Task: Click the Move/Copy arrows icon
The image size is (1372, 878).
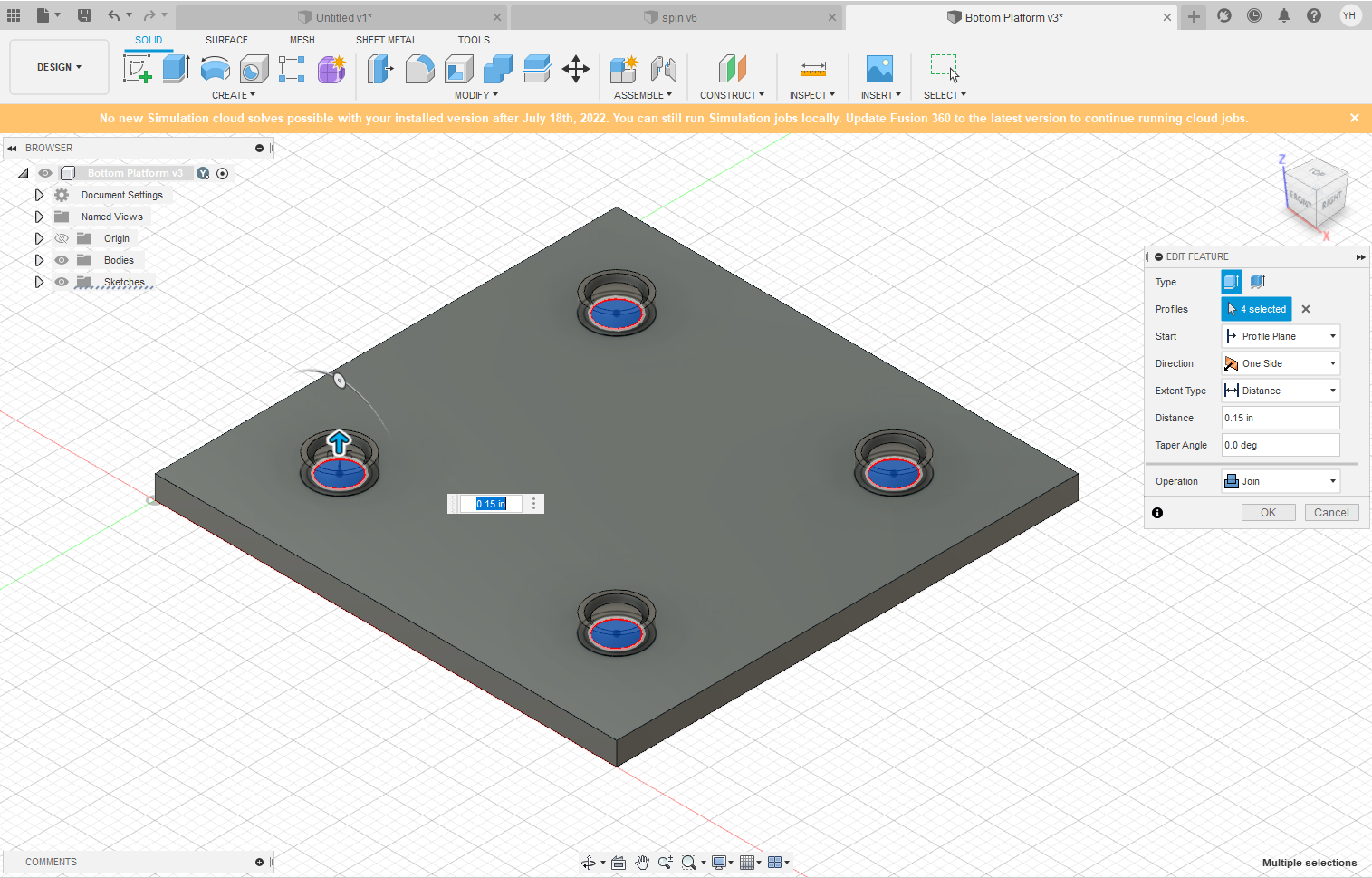Action: 576,69
